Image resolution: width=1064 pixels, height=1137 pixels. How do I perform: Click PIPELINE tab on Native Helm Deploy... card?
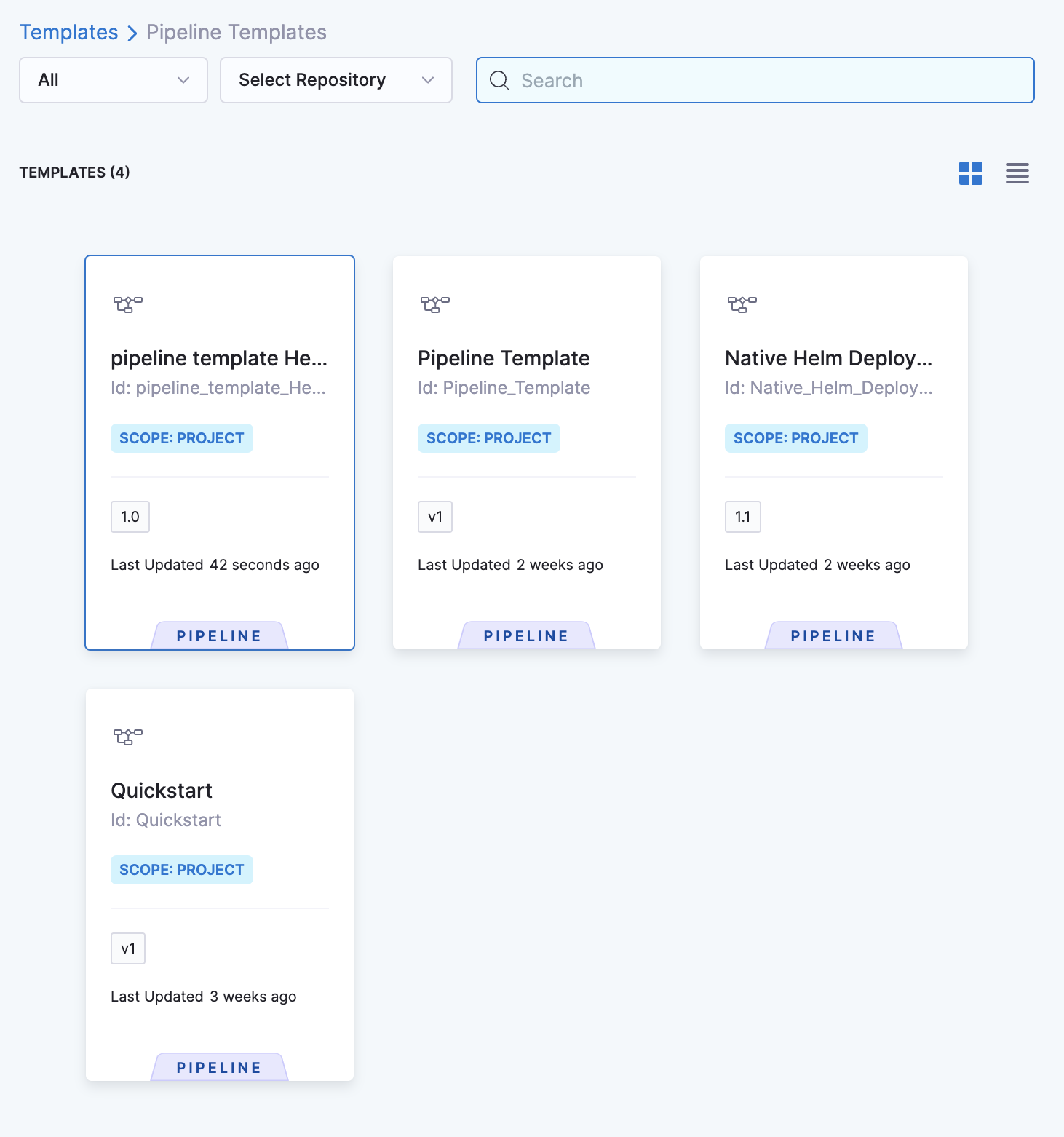tap(833, 635)
